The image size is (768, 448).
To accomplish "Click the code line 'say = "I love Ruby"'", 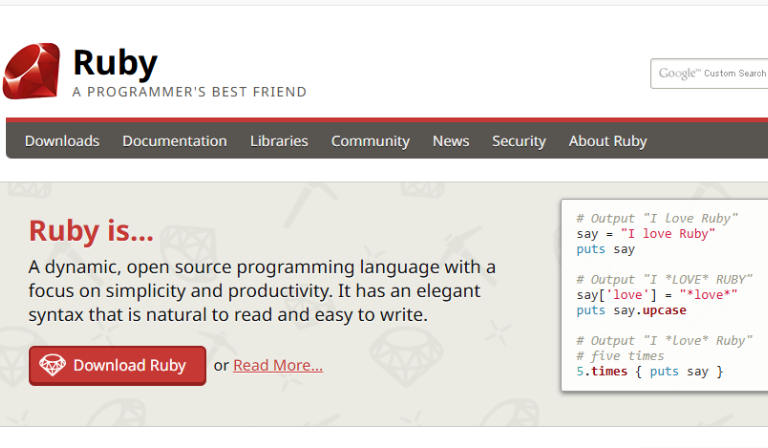I will (x=646, y=234).
